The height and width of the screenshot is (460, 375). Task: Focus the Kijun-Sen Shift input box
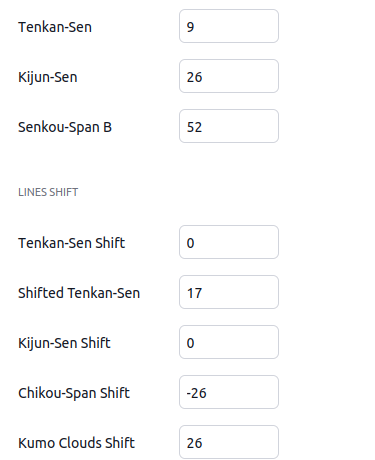pyautogui.click(x=229, y=342)
